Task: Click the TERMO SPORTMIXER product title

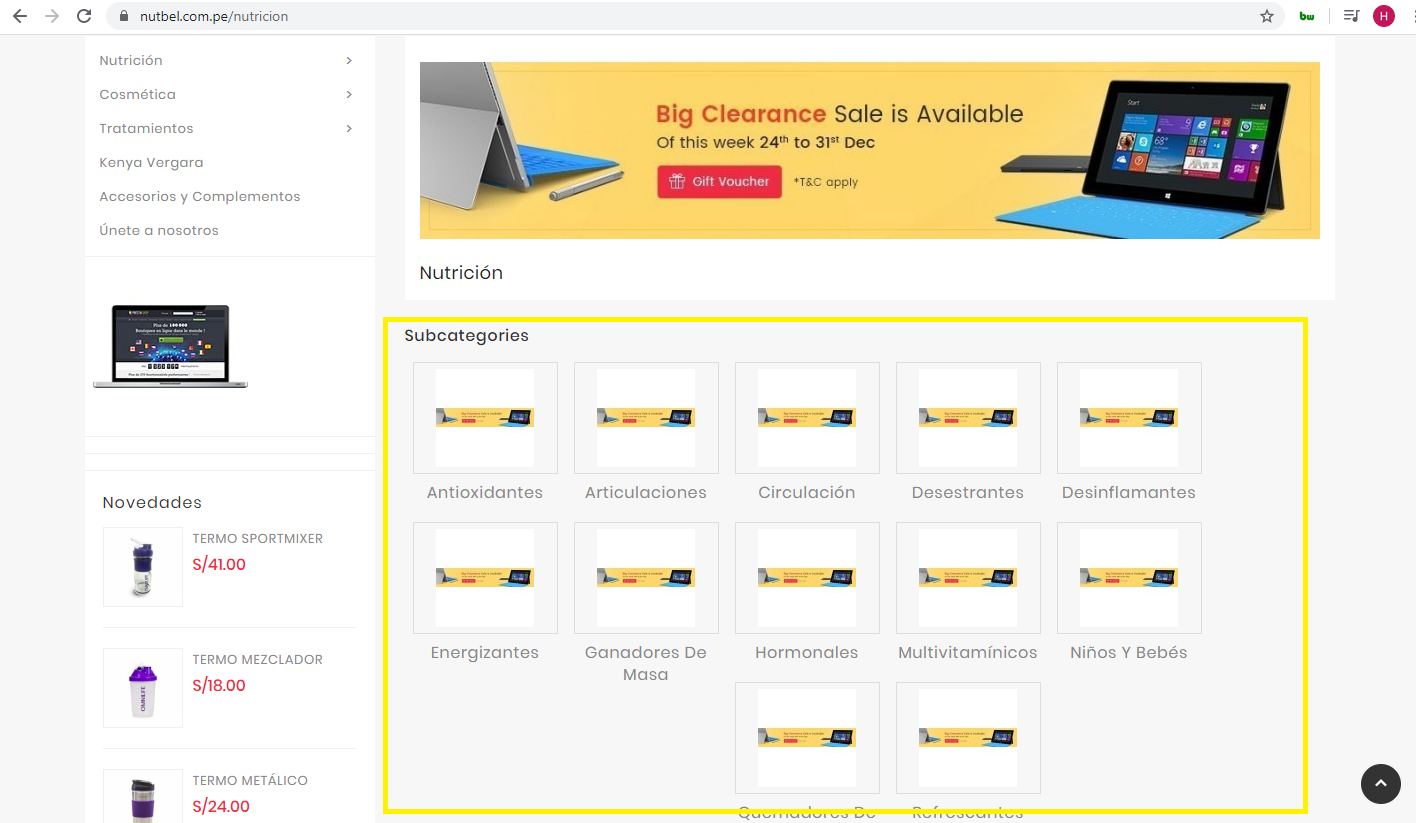Action: point(258,538)
